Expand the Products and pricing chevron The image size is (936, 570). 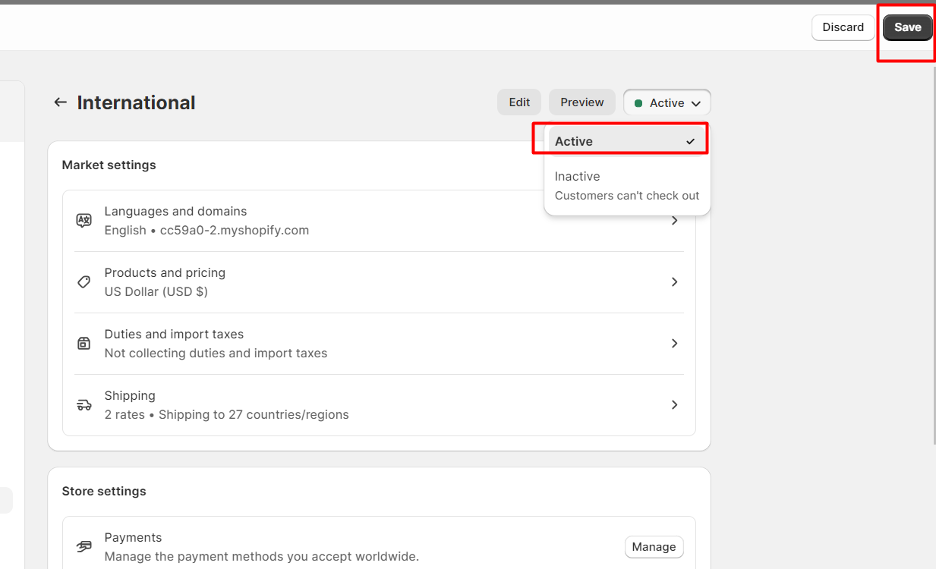click(675, 282)
